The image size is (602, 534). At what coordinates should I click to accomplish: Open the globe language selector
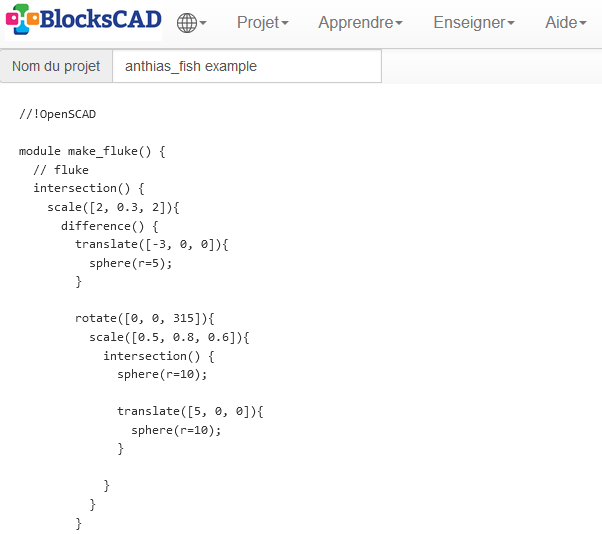[x=191, y=23]
